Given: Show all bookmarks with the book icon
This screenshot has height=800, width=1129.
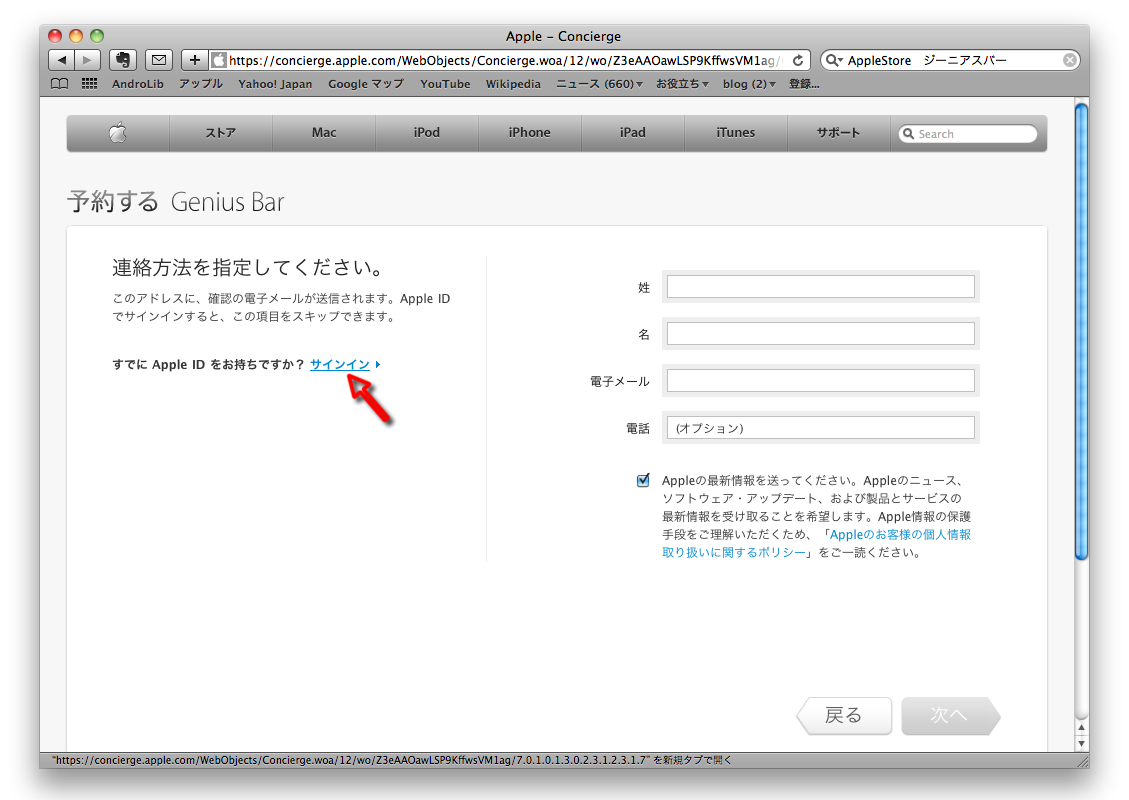Looking at the screenshot, I should [x=60, y=84].
